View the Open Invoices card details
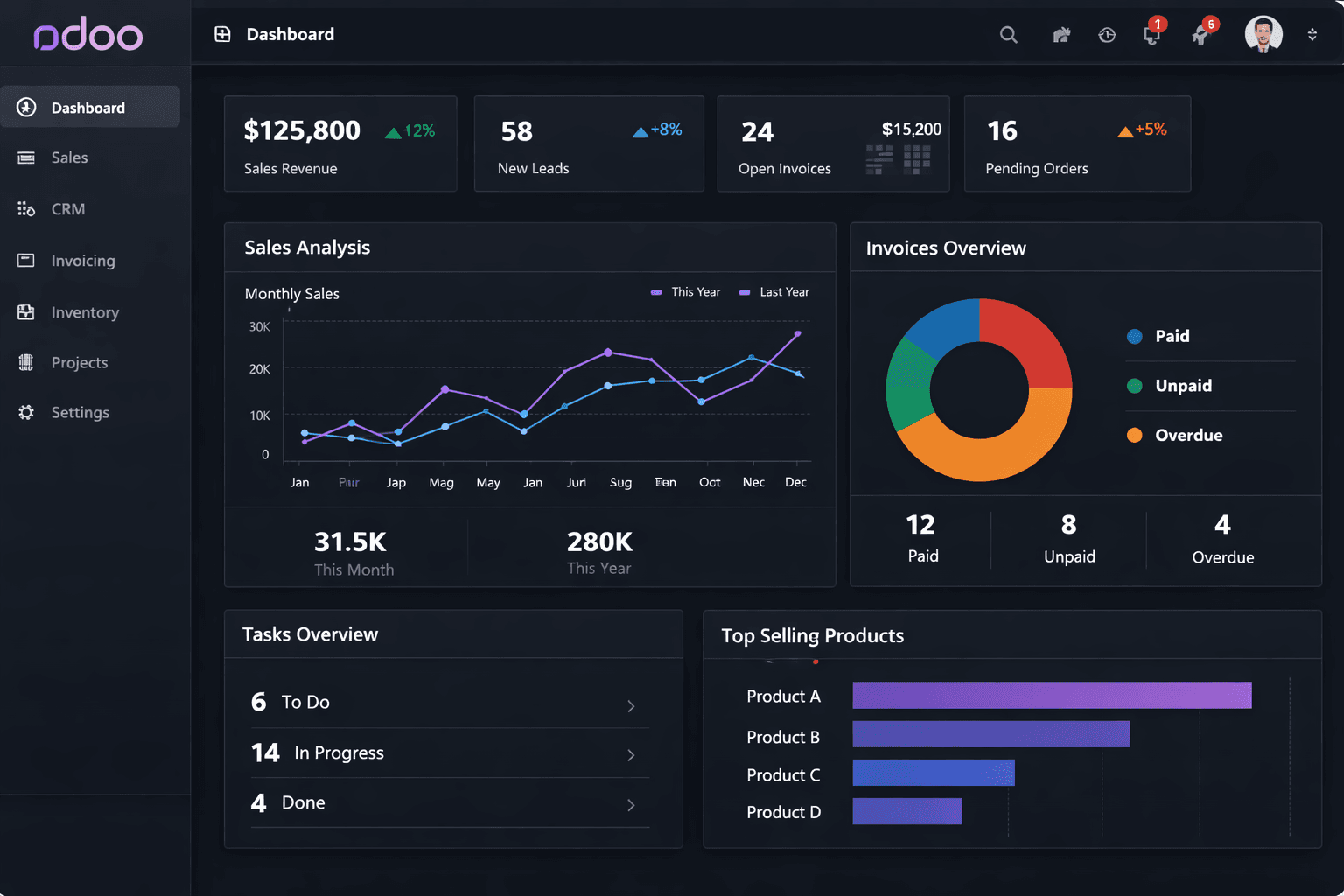This screenshot has height=896, width=1344. pos(832,143)
